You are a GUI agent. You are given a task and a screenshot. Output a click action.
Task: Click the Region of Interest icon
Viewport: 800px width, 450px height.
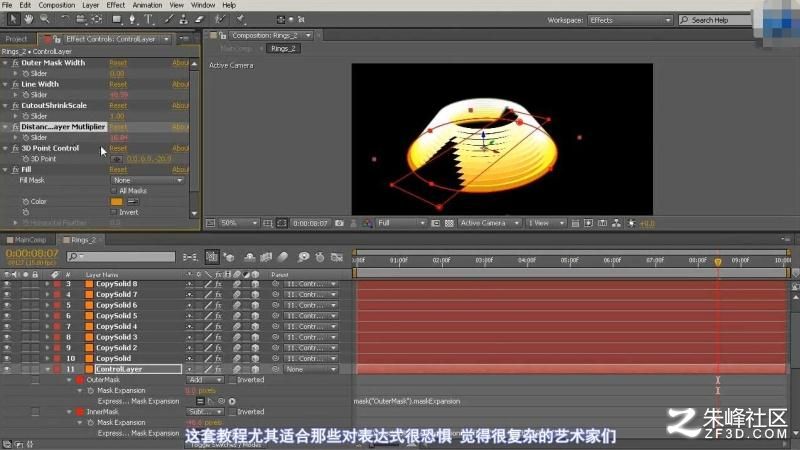pyautogui.click(x=435, y=223)
